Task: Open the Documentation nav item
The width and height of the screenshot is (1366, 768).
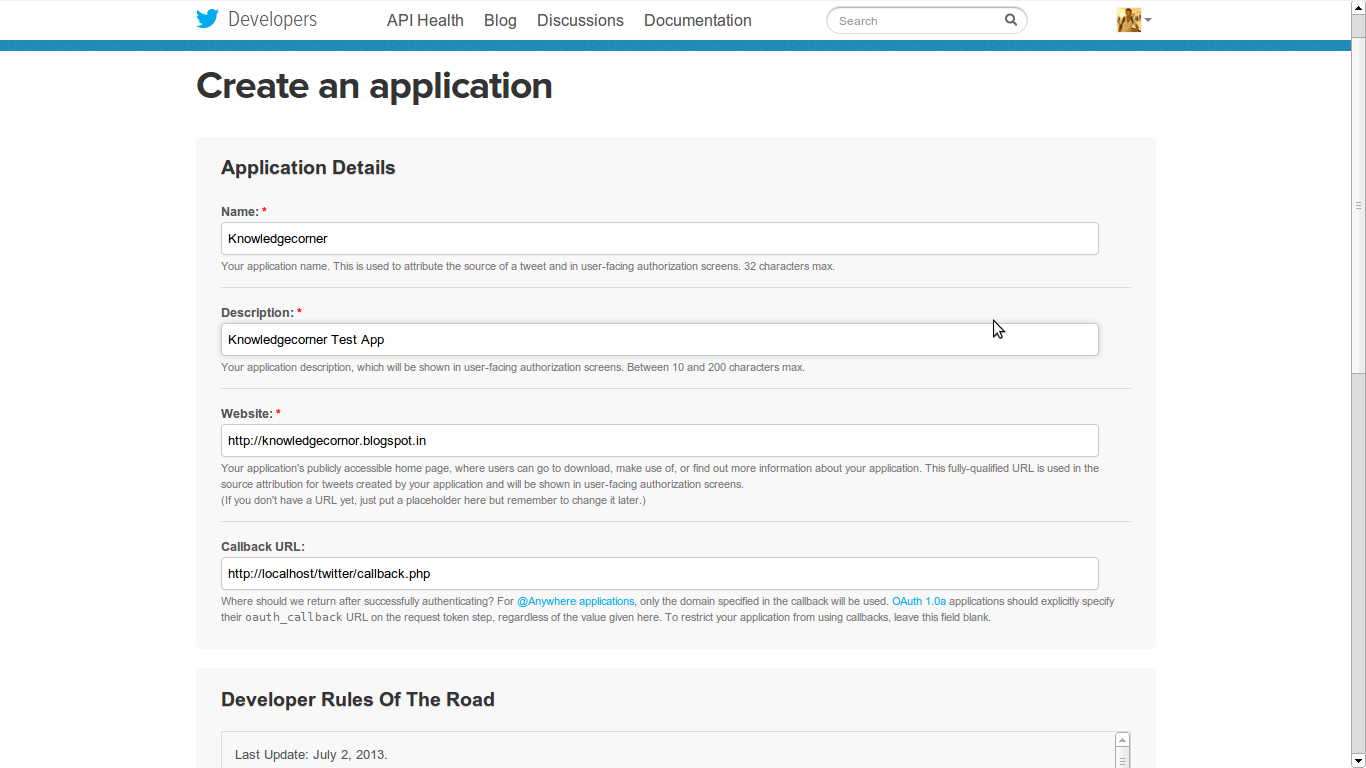Action: pyautogui.click(x=698, y=20)
